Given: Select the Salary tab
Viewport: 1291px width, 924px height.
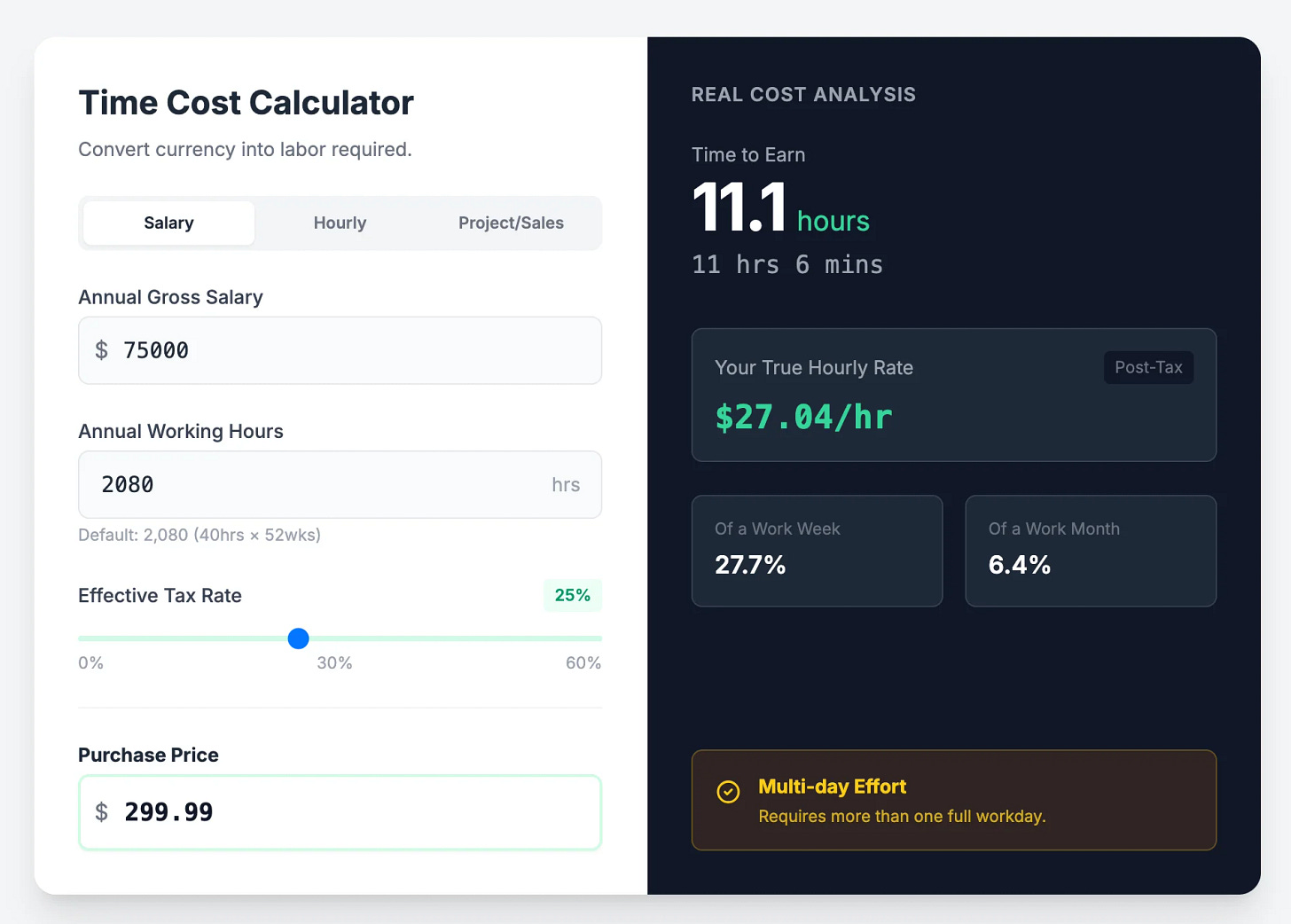Looking at the screenshot, I should point(168,223).
